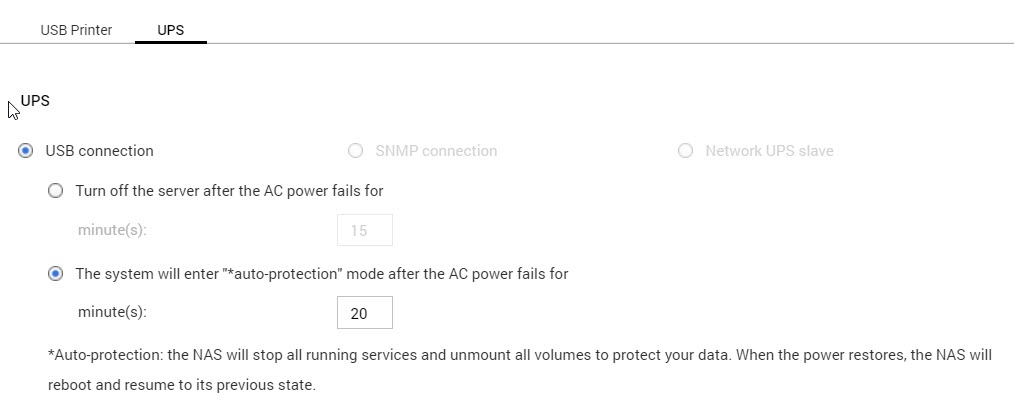Click the minutes field showing 15
Image resolution: width=1014 pixels, height=403 pixels.
coord(365,230)
